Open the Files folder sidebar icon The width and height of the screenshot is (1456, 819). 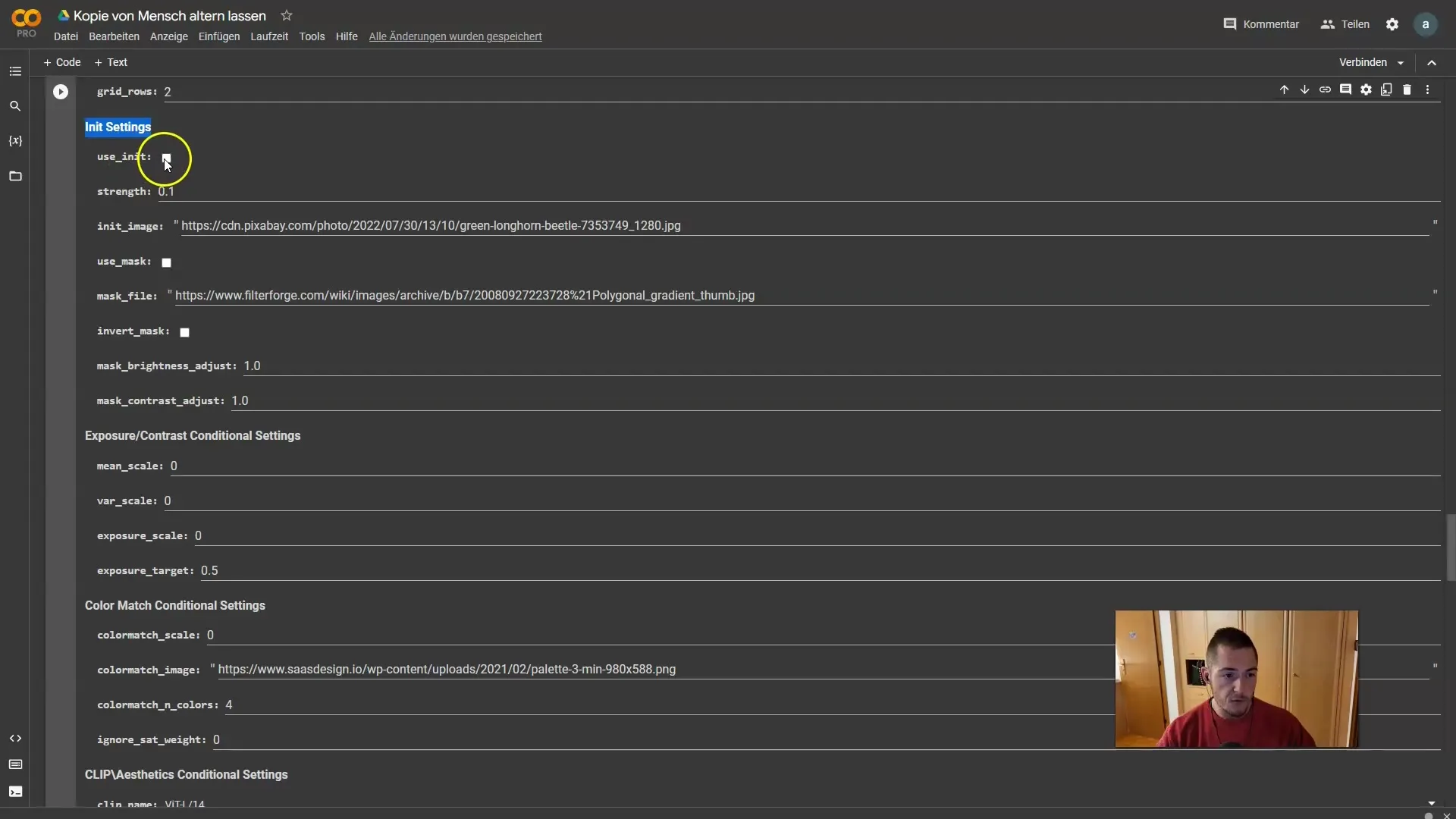[15, 176]
